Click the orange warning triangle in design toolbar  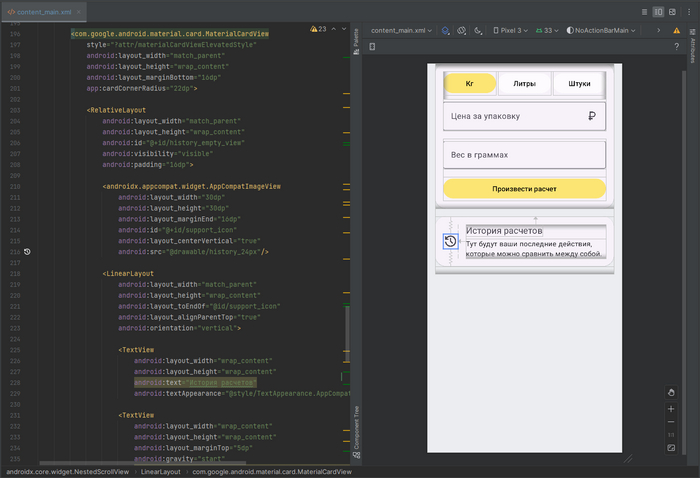[677, 31]
